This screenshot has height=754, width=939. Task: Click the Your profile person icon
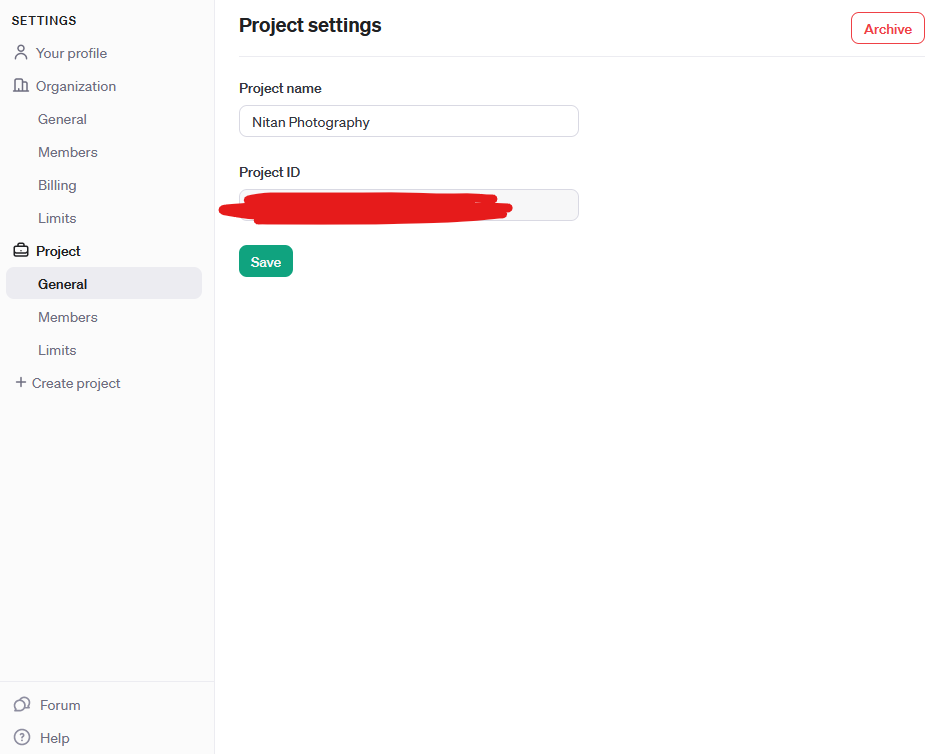pyautogui.click(x=21, y=53)
